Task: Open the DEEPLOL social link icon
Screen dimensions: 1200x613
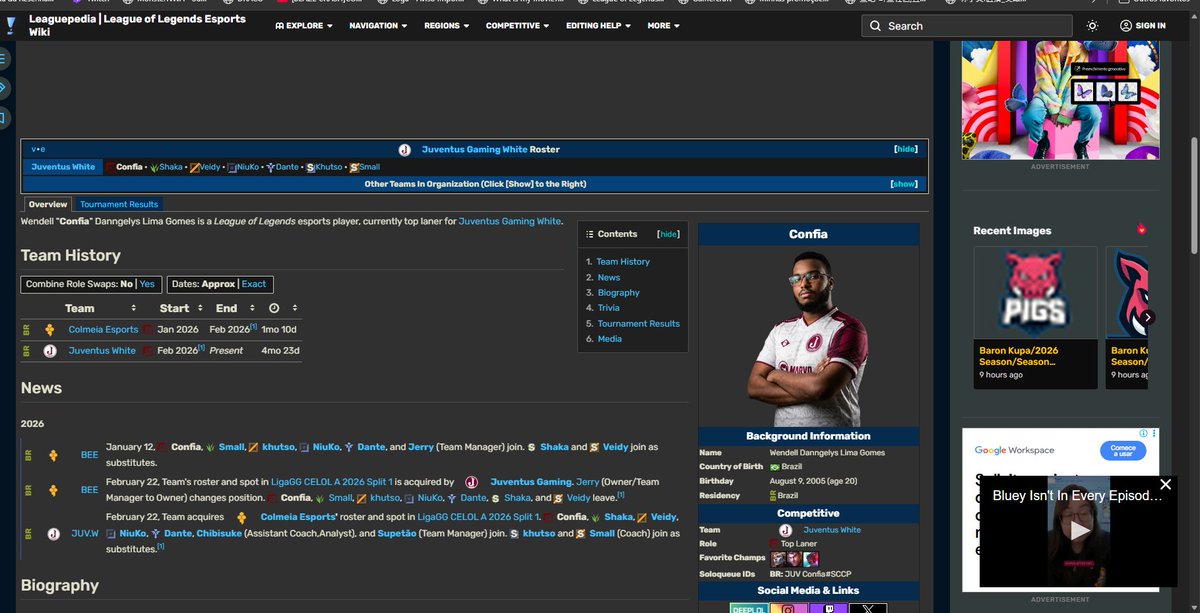Action: 749,608
